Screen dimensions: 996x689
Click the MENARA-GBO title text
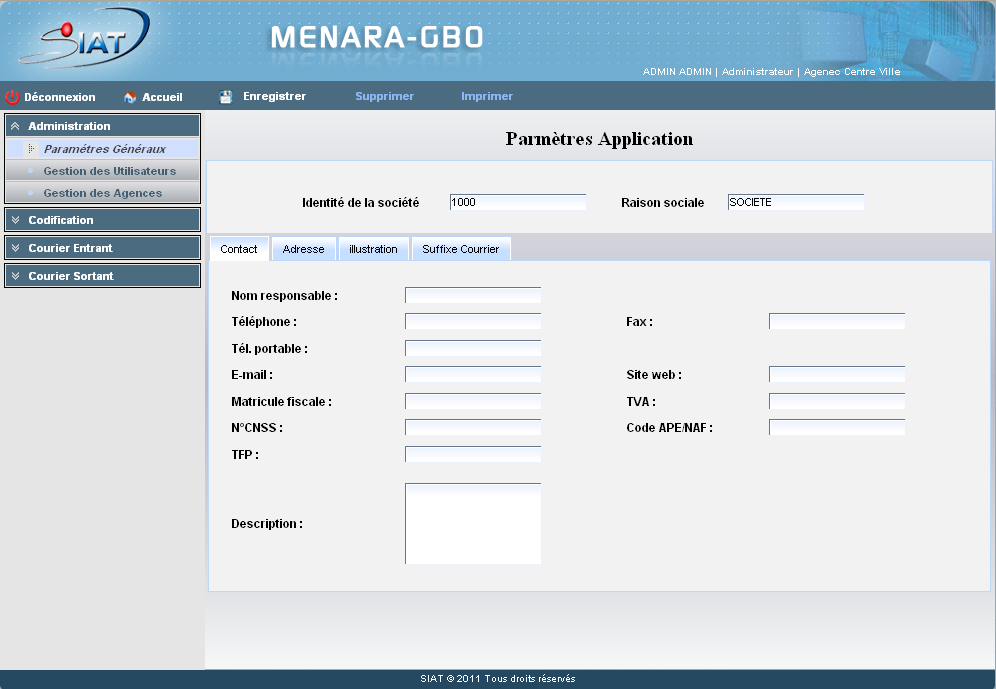point(377,37)
